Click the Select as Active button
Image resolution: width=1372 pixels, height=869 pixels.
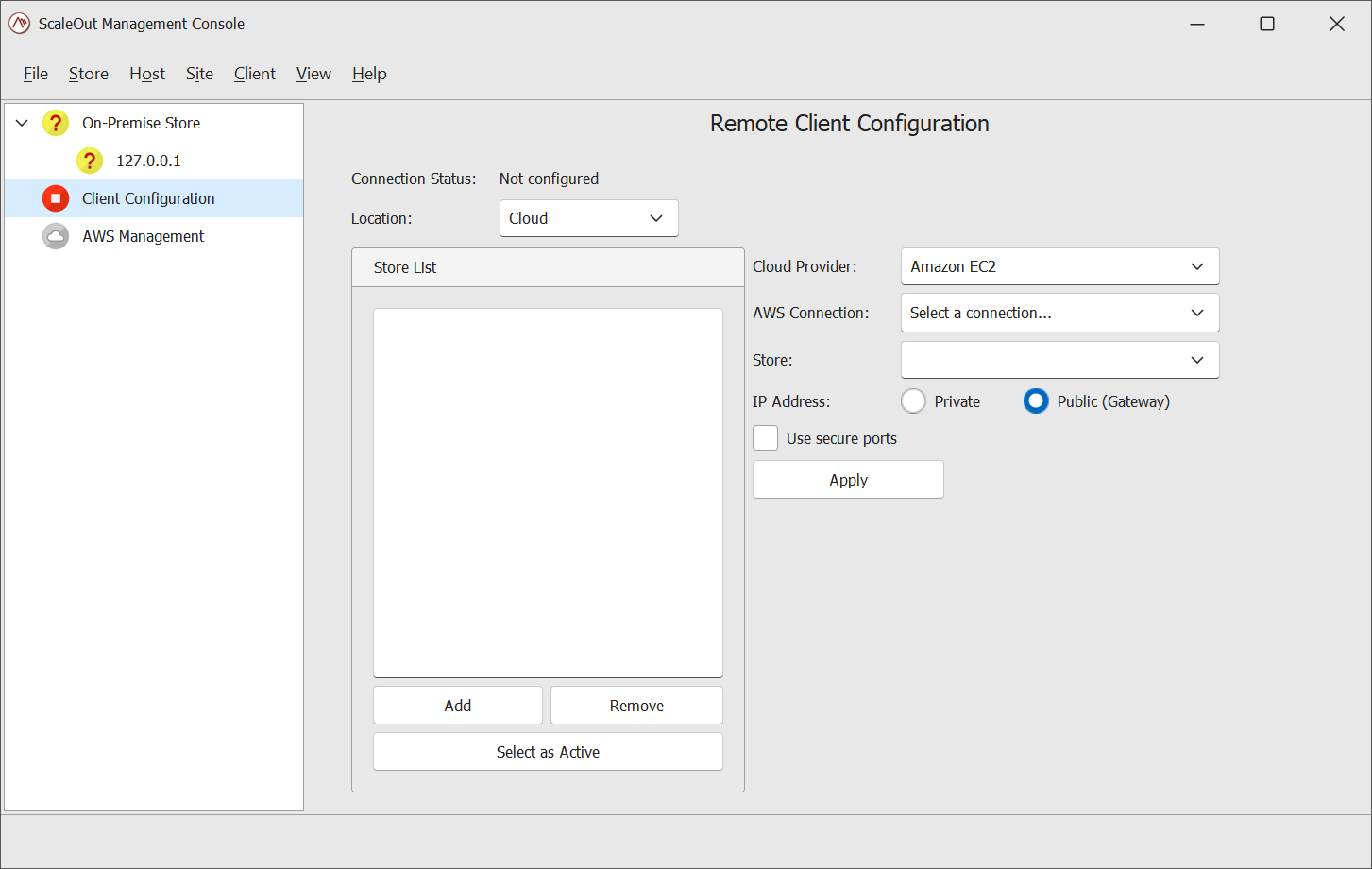pyautogui.click(x=548, y=752)
